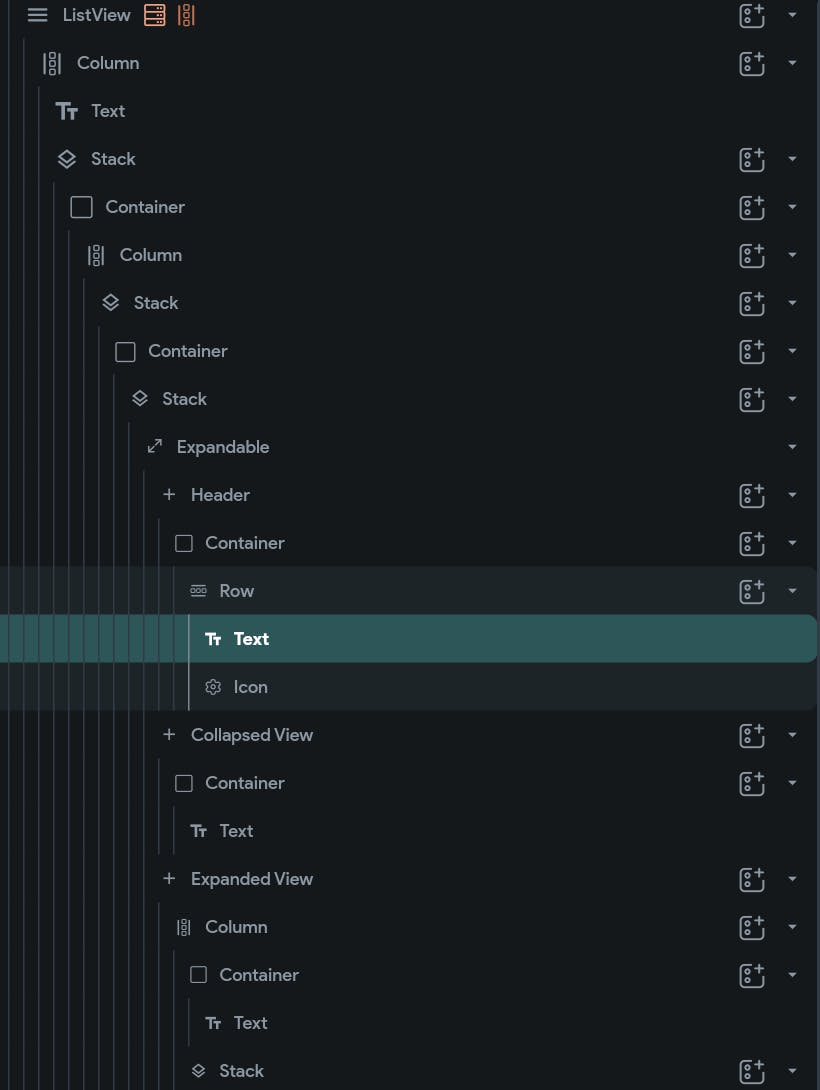Select the Icon widget under Row
This screenshot has width=820, height=1090.
coord(250,687)
